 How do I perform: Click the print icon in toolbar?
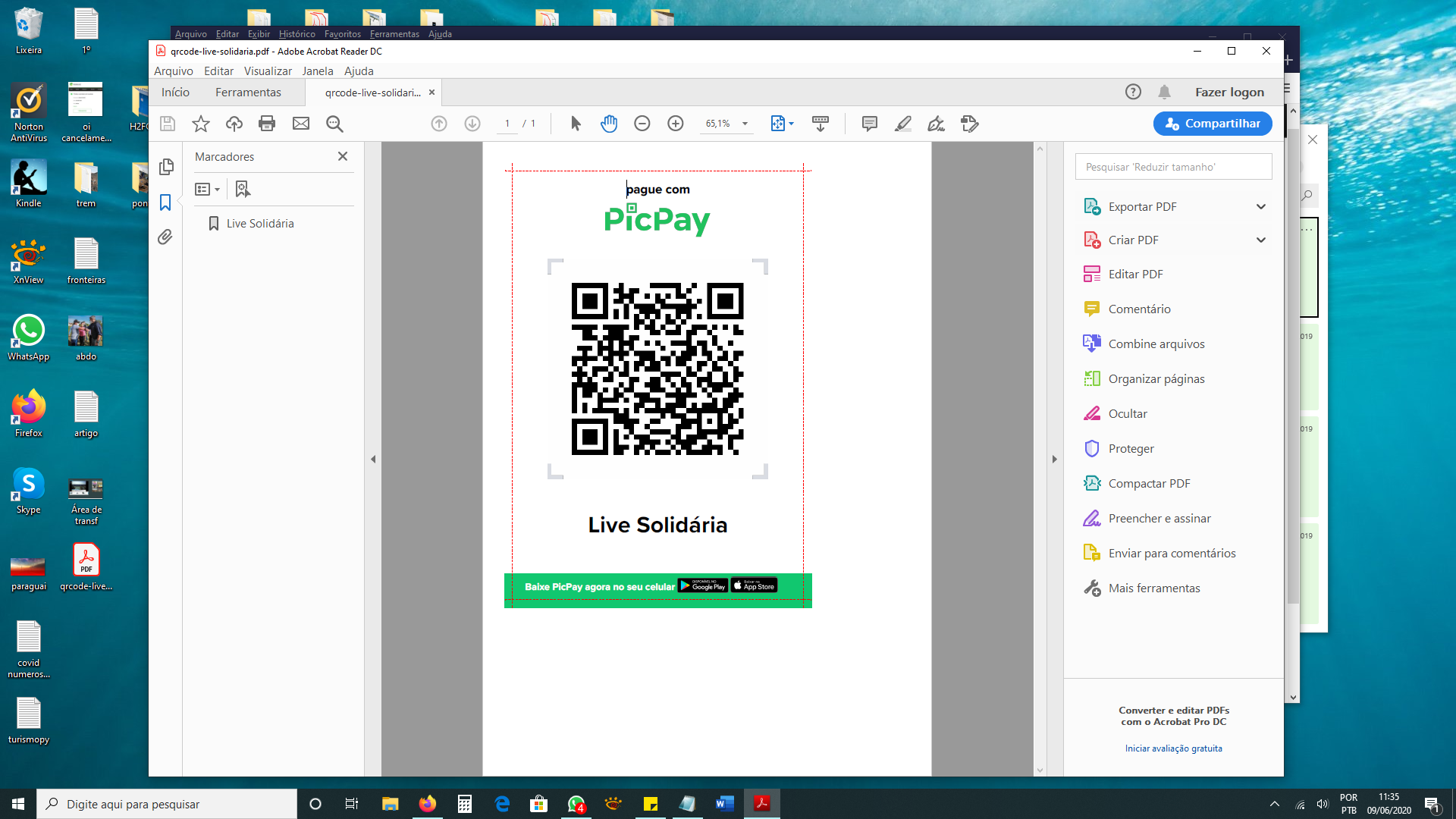point(267,124)
